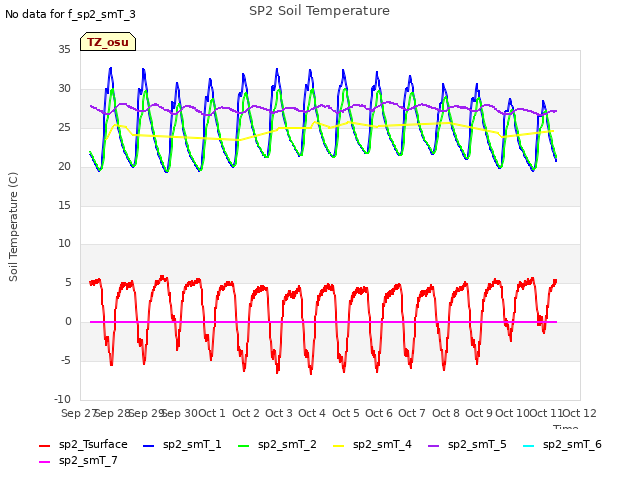Click the -5 y-axis tick label
640x480 pixels.
66,360
